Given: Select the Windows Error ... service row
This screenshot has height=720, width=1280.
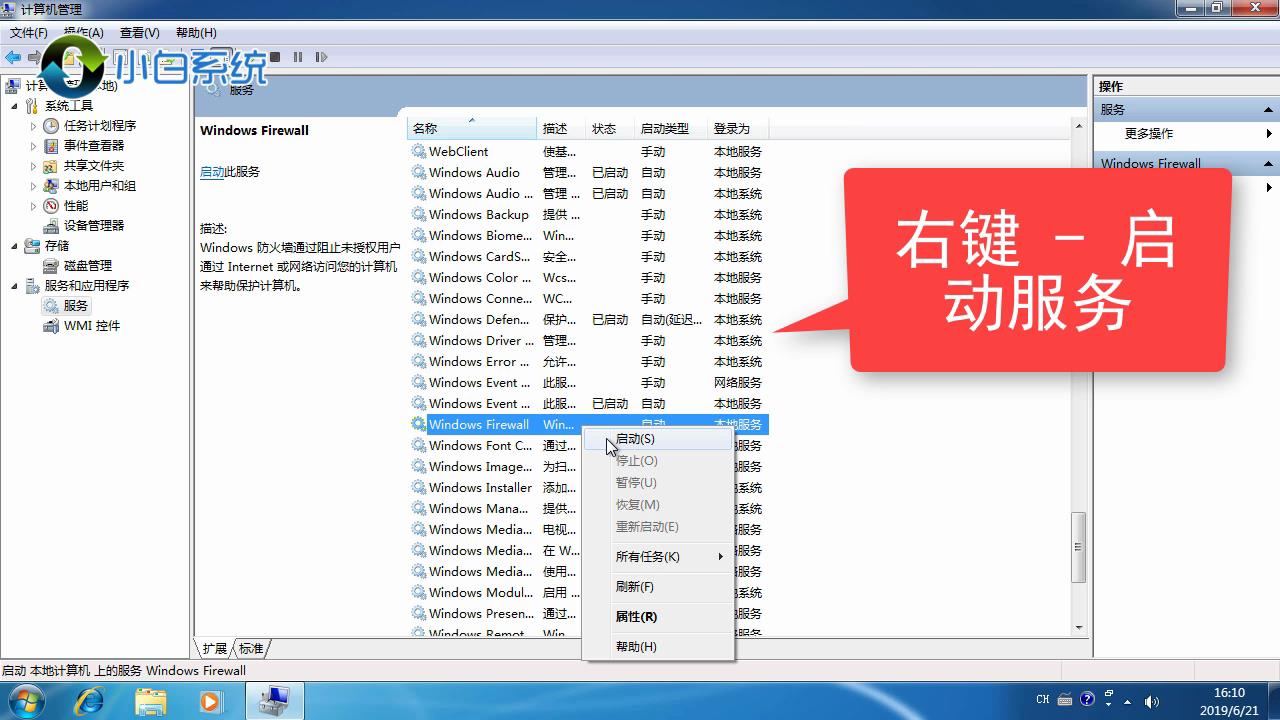Looking at the screenshot, I should tap(588, 361).
